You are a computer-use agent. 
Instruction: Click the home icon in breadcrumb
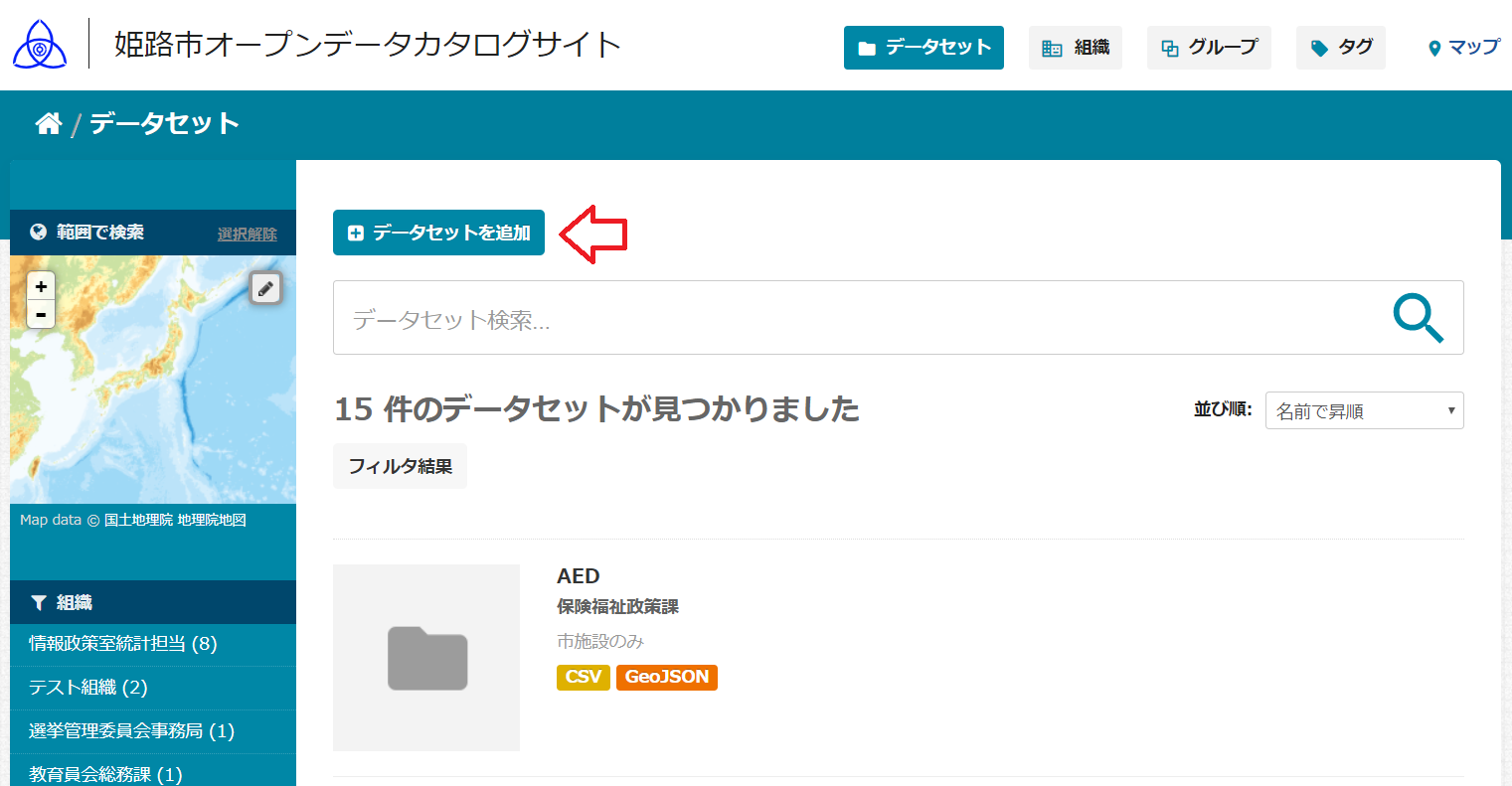click(x=48, y=123)
